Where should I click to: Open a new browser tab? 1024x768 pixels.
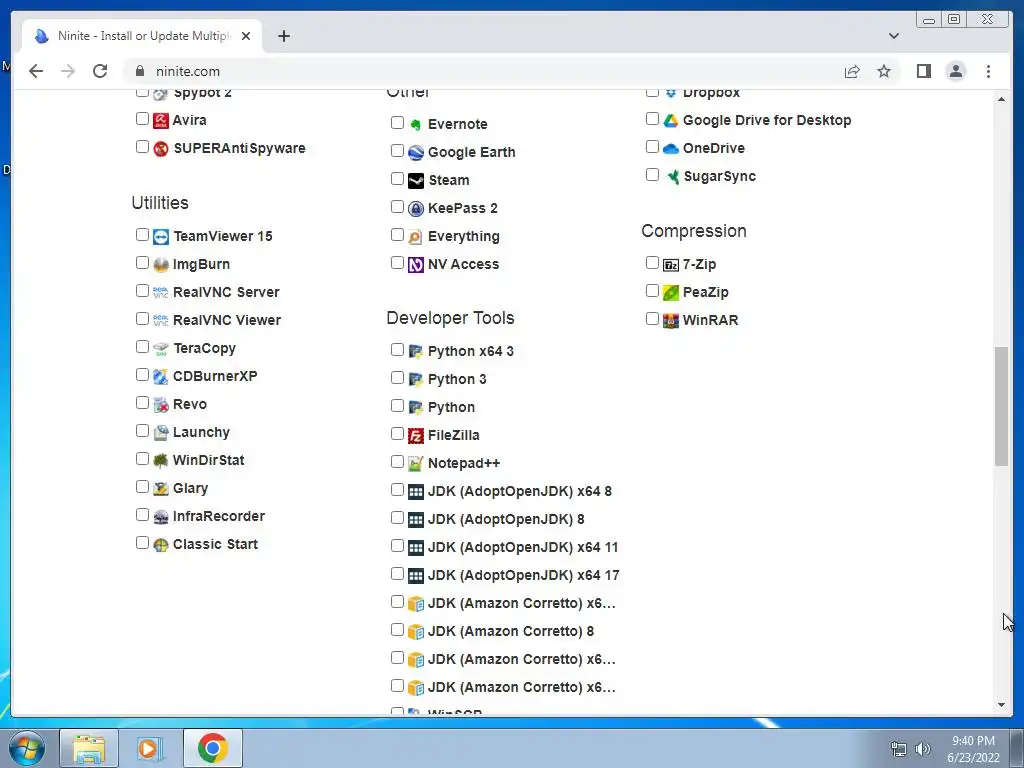[x=283, y=36]
